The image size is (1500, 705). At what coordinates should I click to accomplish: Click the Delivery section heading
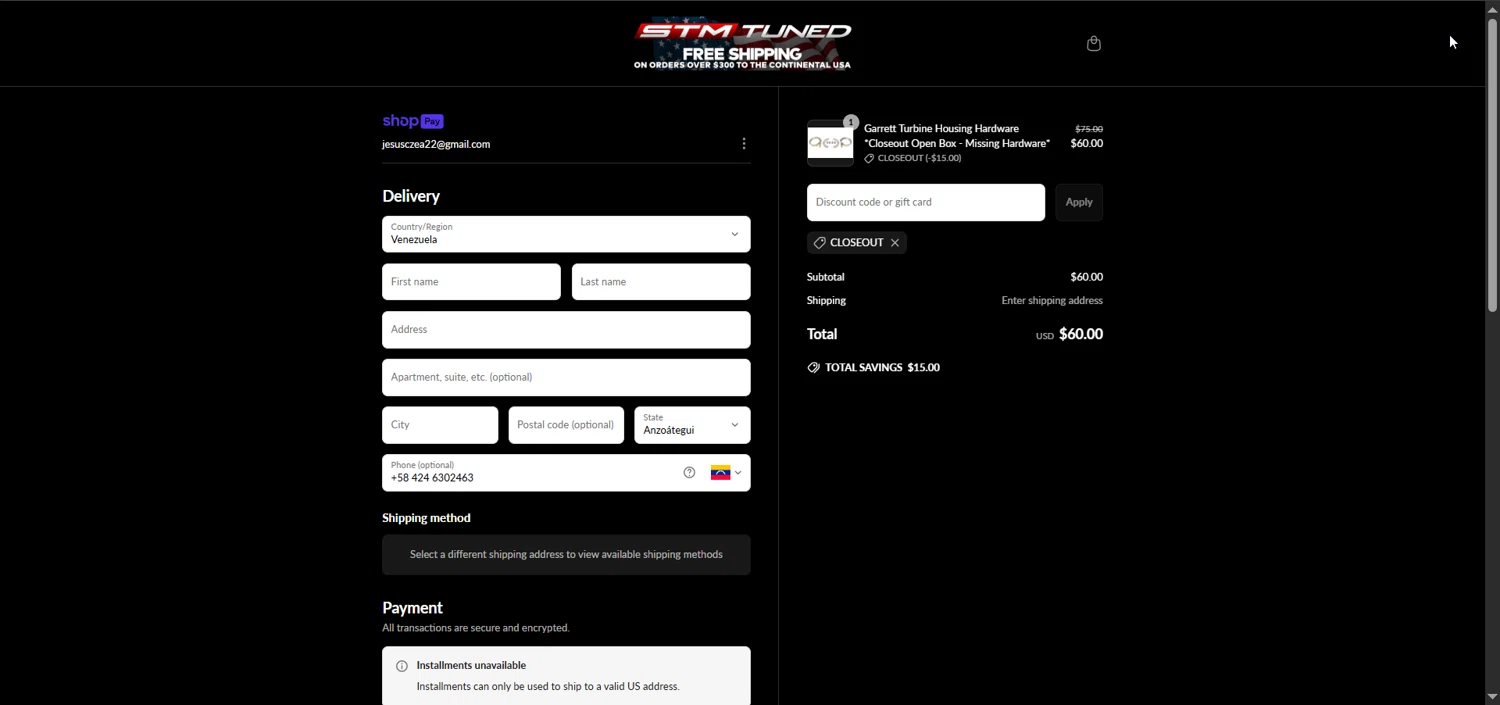click(411, 196)
